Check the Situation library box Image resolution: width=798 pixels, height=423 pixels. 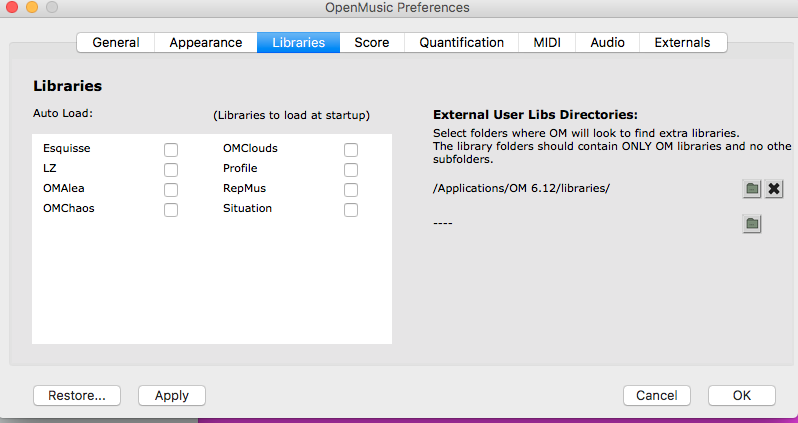click(x=351, y=210)
